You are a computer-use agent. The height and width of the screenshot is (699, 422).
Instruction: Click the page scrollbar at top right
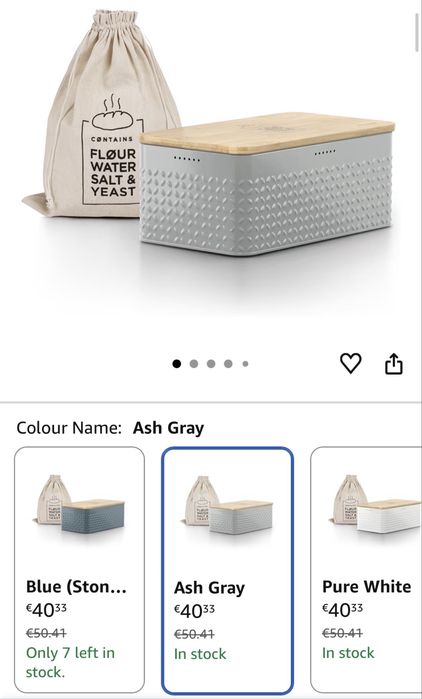point(417,31)
